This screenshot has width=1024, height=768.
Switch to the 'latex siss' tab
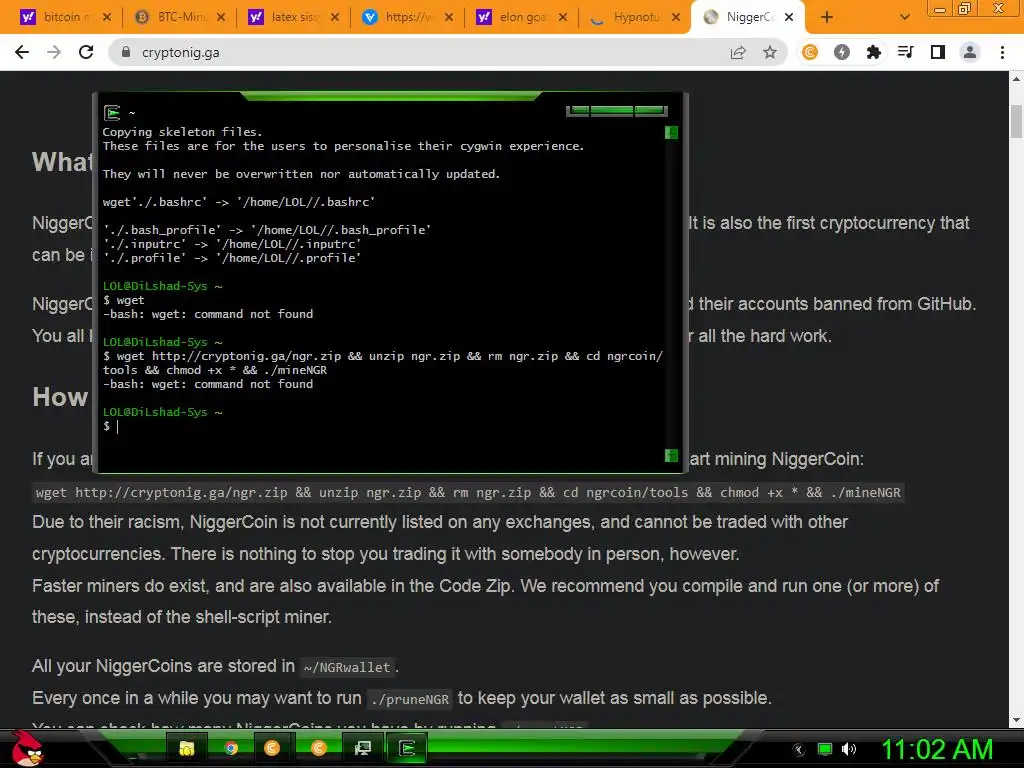coord(295,17)
